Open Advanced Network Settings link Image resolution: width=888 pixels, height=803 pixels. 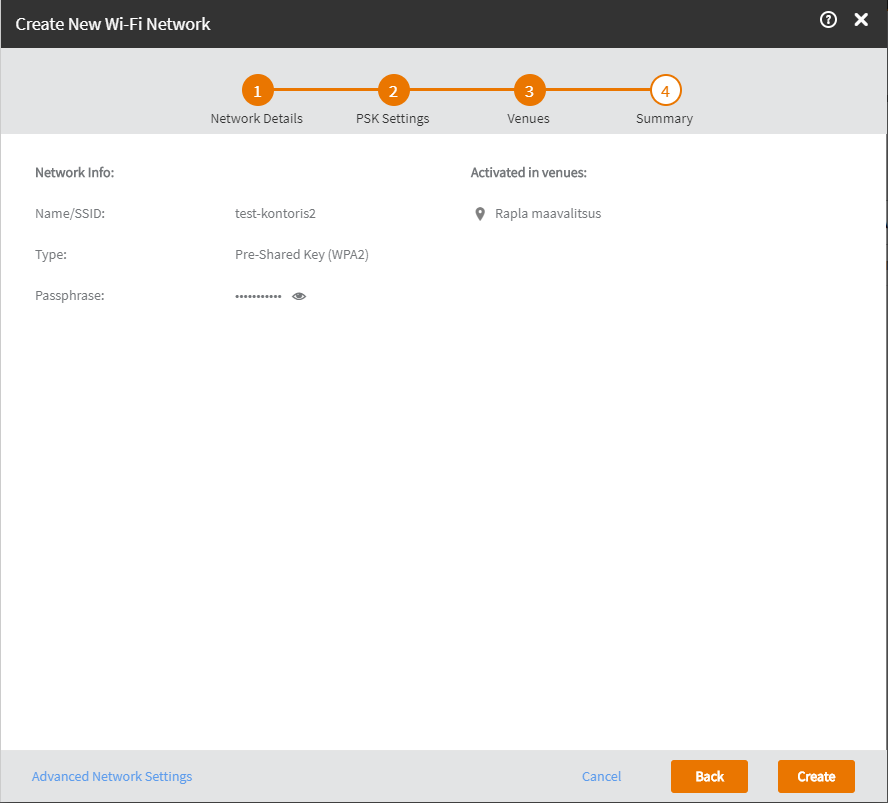coord(112,776)
